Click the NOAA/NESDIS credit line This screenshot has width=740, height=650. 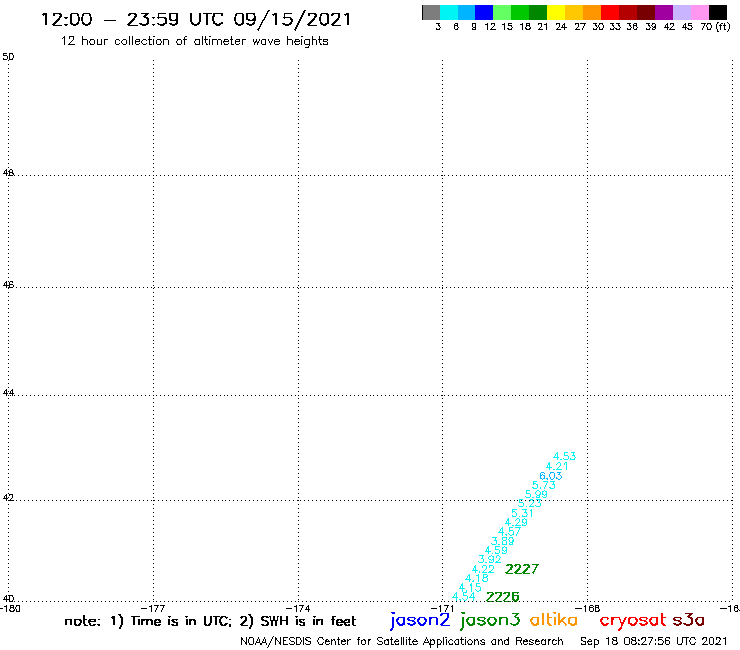pyautogui.click(x=402, y=642)
